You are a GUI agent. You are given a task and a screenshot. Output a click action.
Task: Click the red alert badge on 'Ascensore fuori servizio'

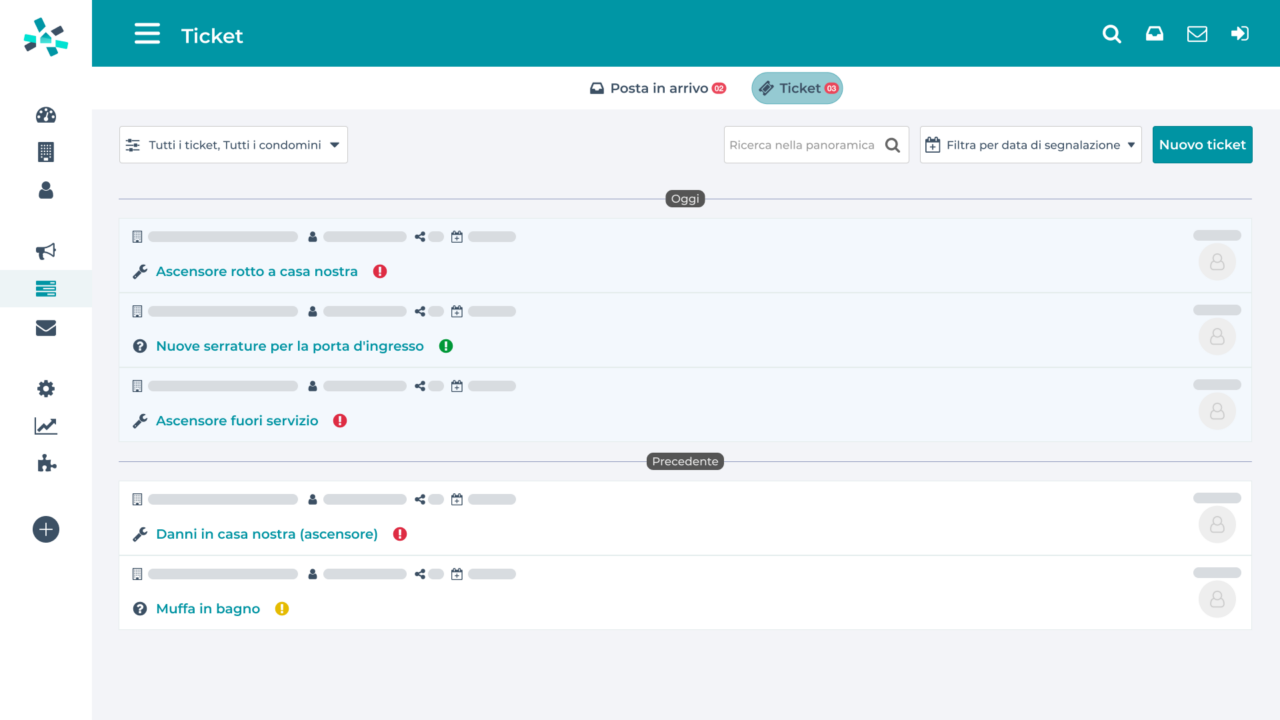[x=339, y=420]
